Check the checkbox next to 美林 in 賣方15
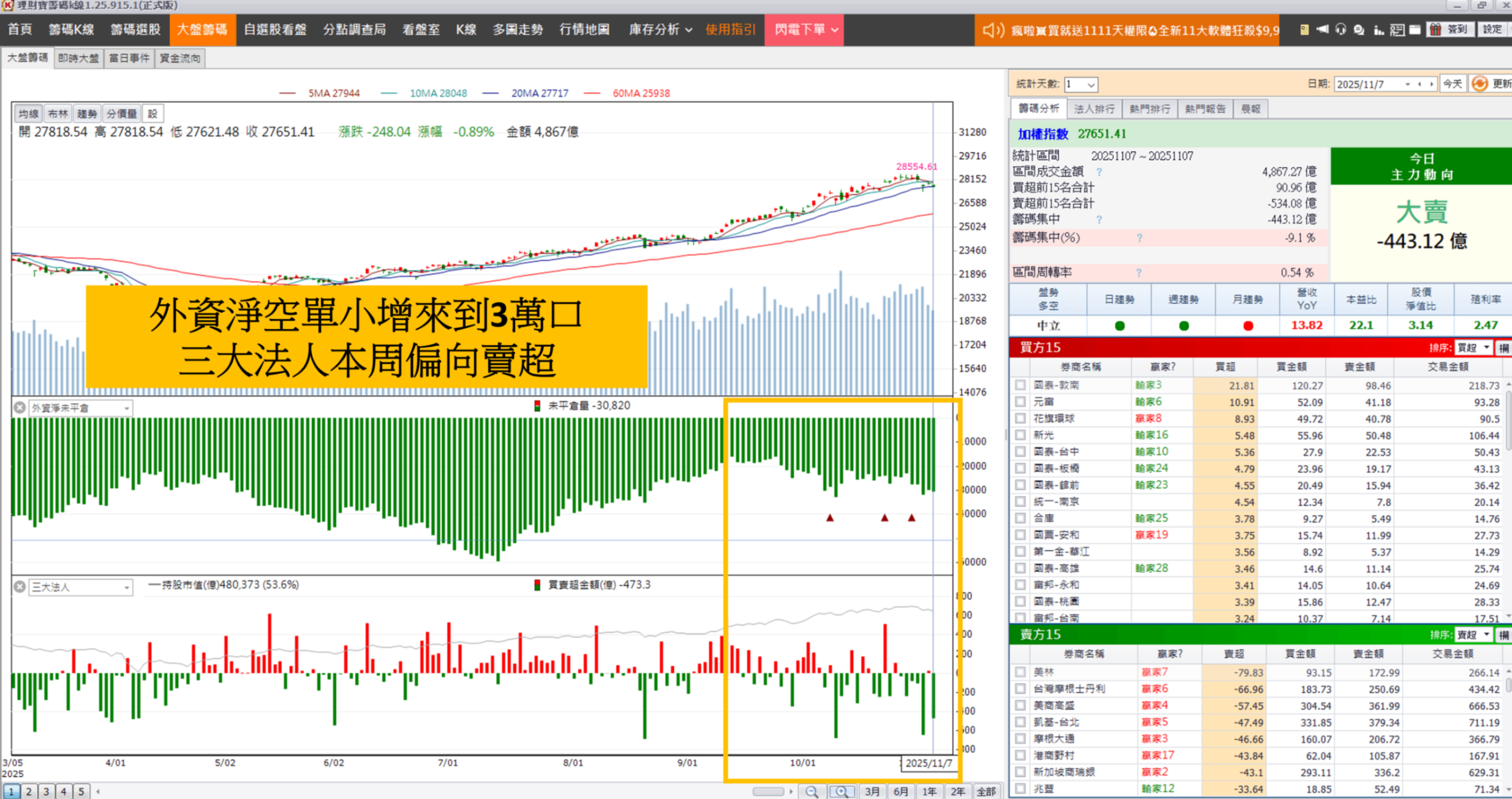The width and height of the screenshot is (1512, 799). click(1021, 672)
